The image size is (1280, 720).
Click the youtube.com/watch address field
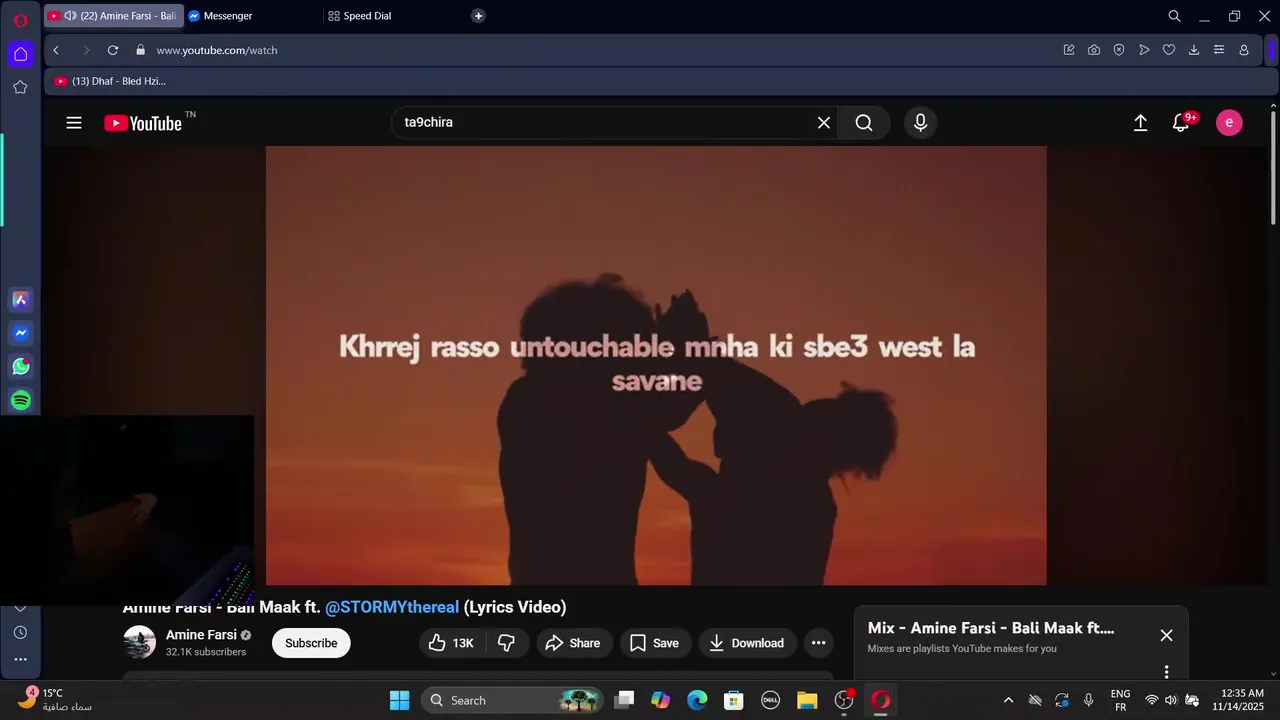point(217,50)
